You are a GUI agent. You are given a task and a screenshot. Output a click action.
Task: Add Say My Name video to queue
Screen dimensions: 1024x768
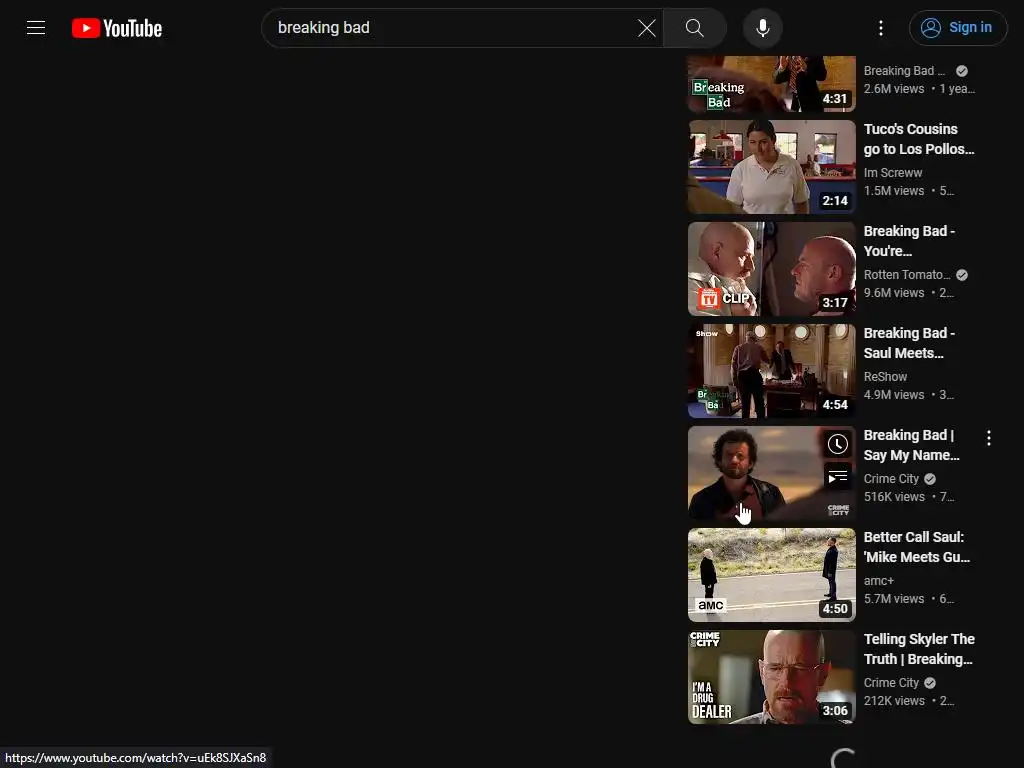point(838,477)
